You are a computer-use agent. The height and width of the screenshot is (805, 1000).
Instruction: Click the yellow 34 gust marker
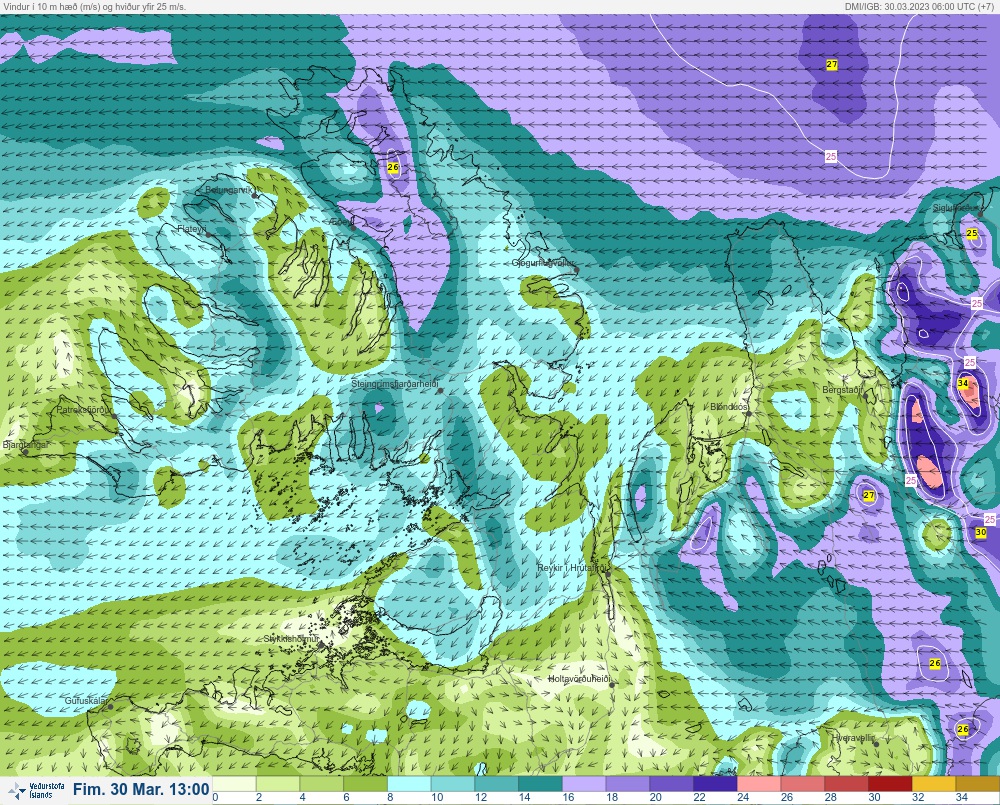tap(963, 383)
